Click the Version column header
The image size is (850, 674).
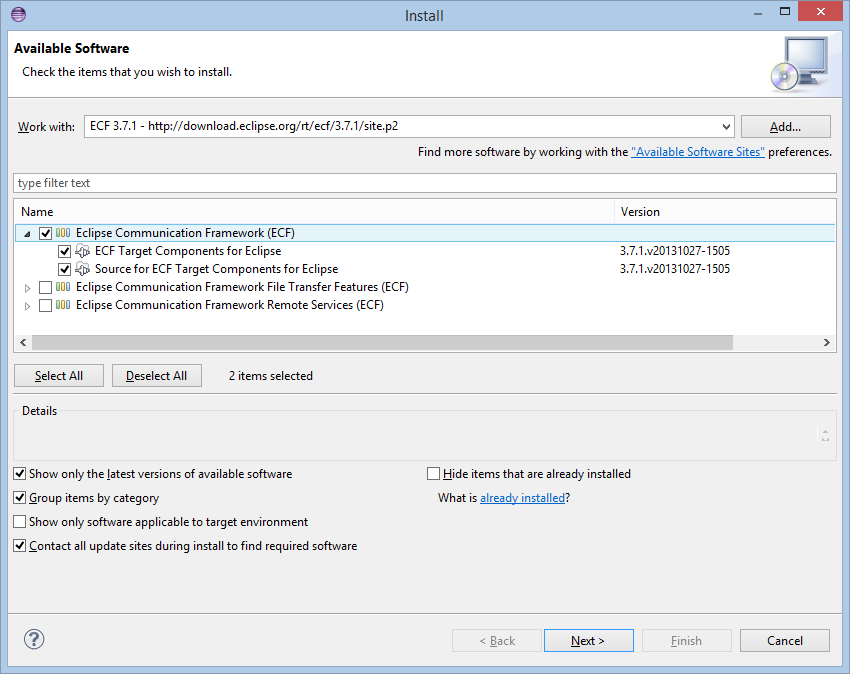[725, 211]
